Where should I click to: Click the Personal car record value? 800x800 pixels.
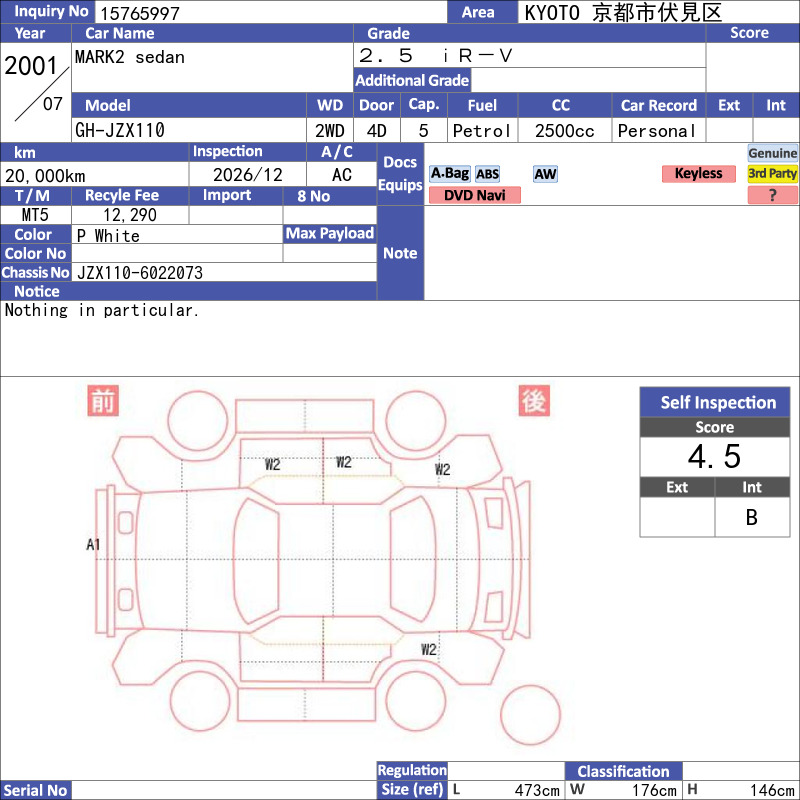click(x=657, y=131)
